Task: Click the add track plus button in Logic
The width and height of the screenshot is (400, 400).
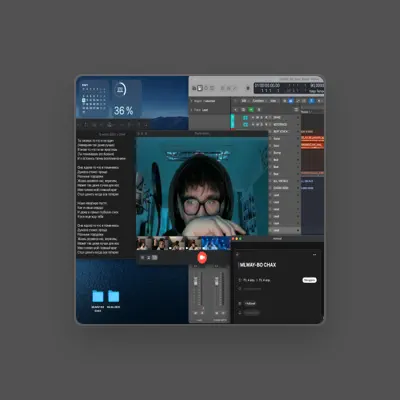Action: point(236,109)
